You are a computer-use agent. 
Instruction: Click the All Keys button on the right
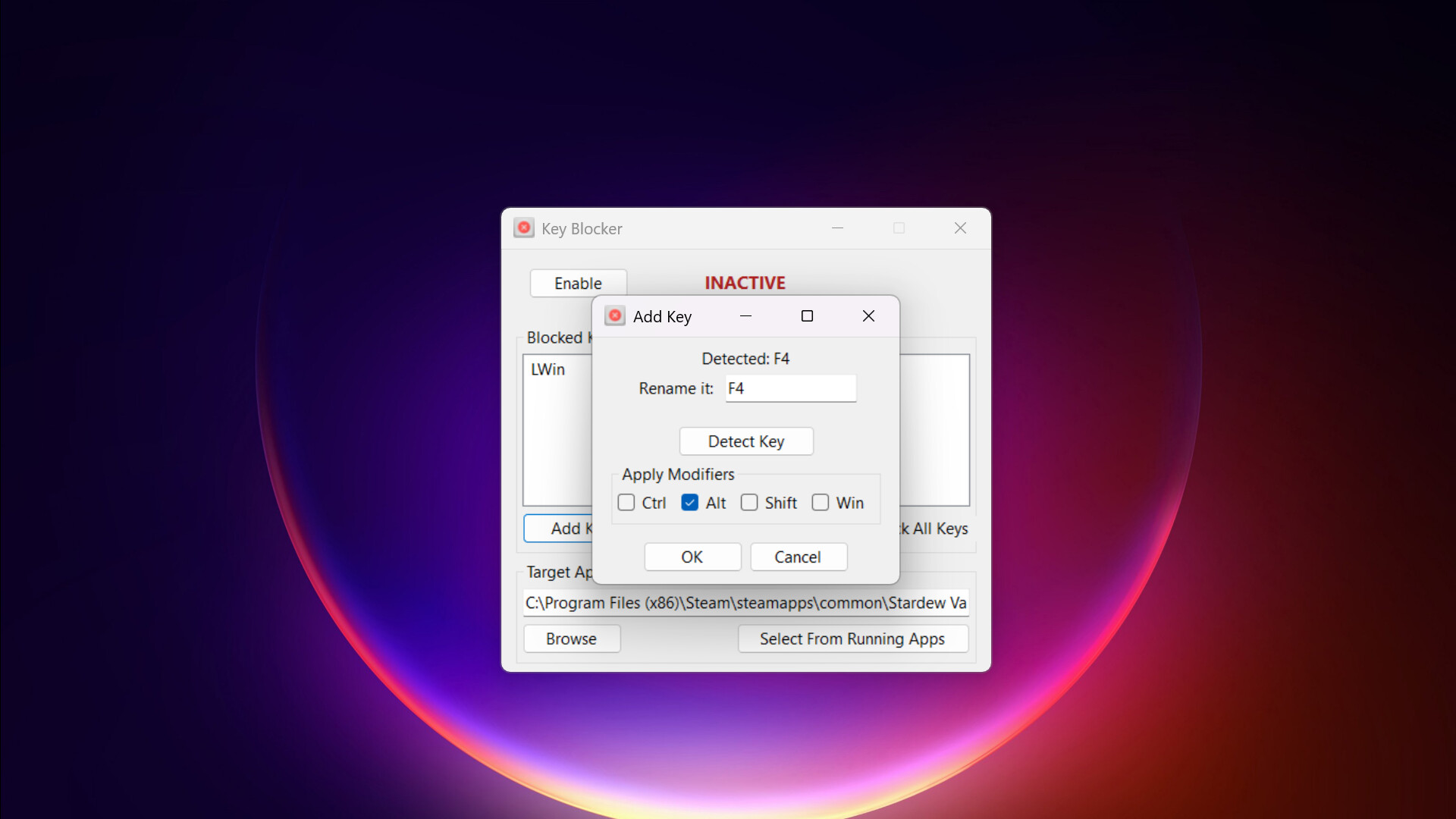click(x=933, y=529)
